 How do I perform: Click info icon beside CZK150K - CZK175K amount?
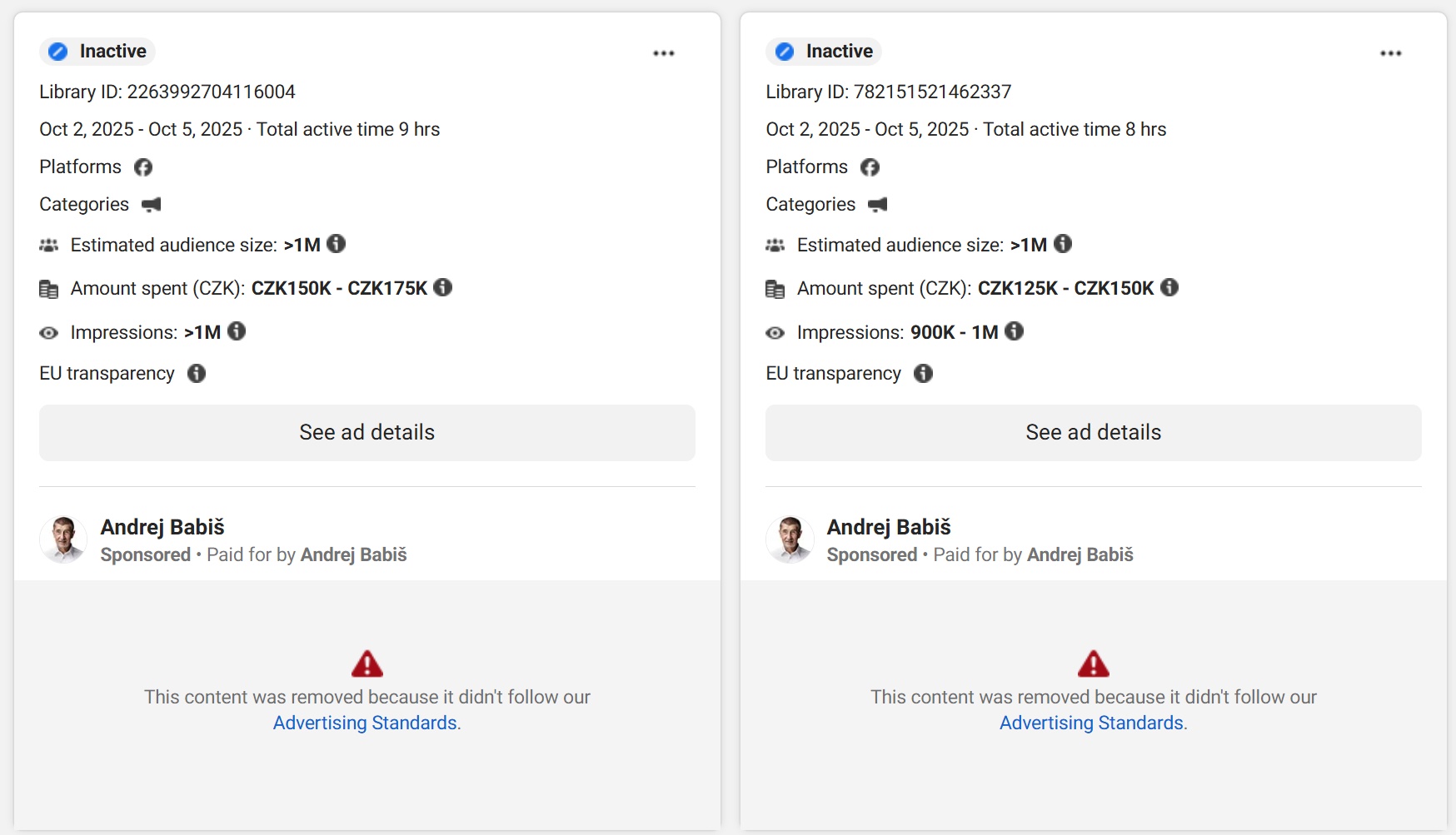click(443, 287)
